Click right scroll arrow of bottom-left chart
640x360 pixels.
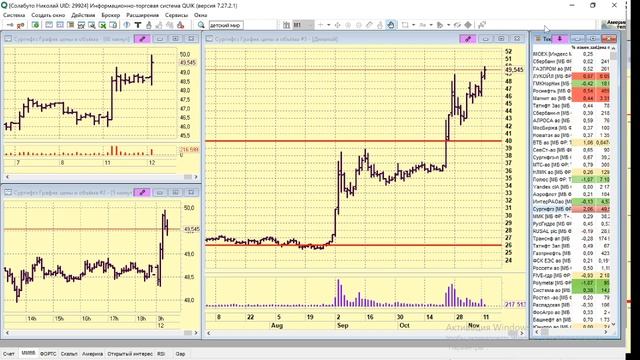click(x=196, y=333)
